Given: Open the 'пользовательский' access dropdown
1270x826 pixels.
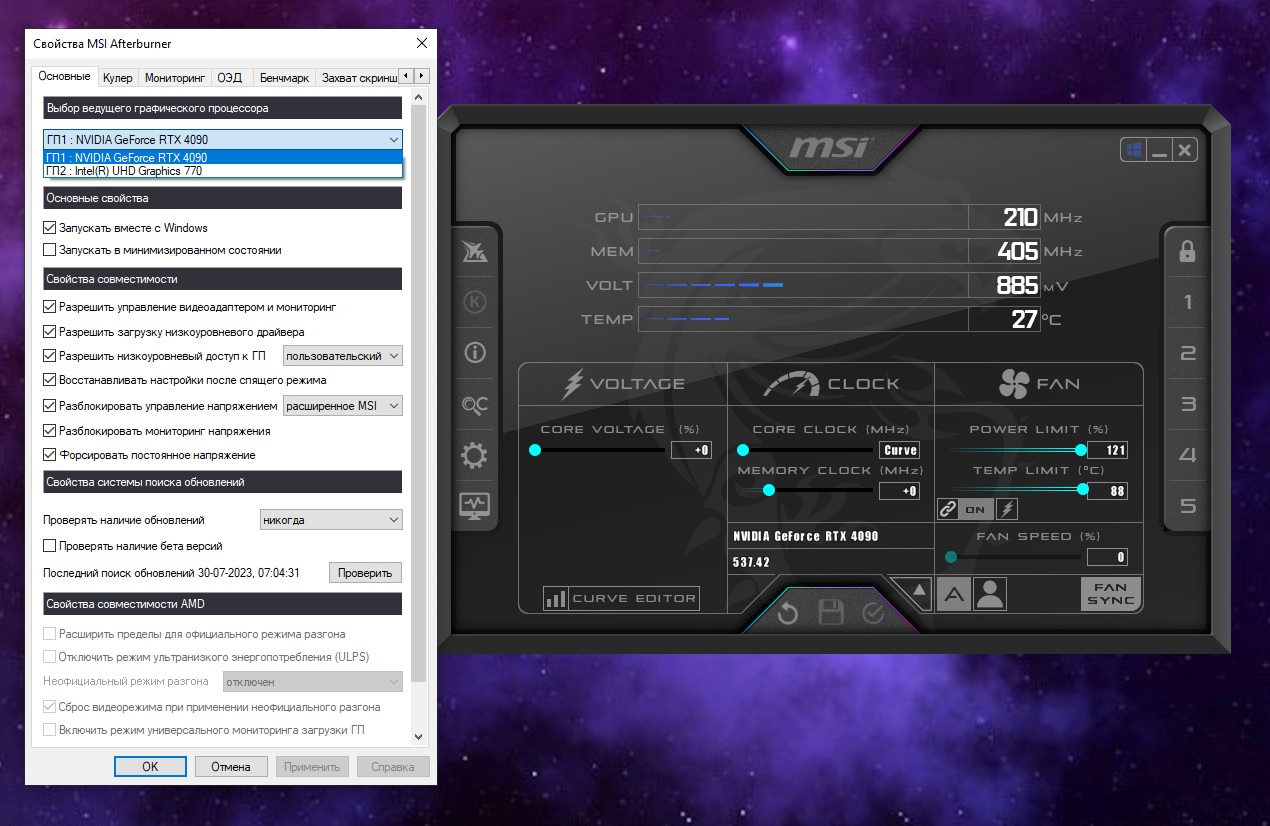Looking at the screenshot, I should point(343,356).
